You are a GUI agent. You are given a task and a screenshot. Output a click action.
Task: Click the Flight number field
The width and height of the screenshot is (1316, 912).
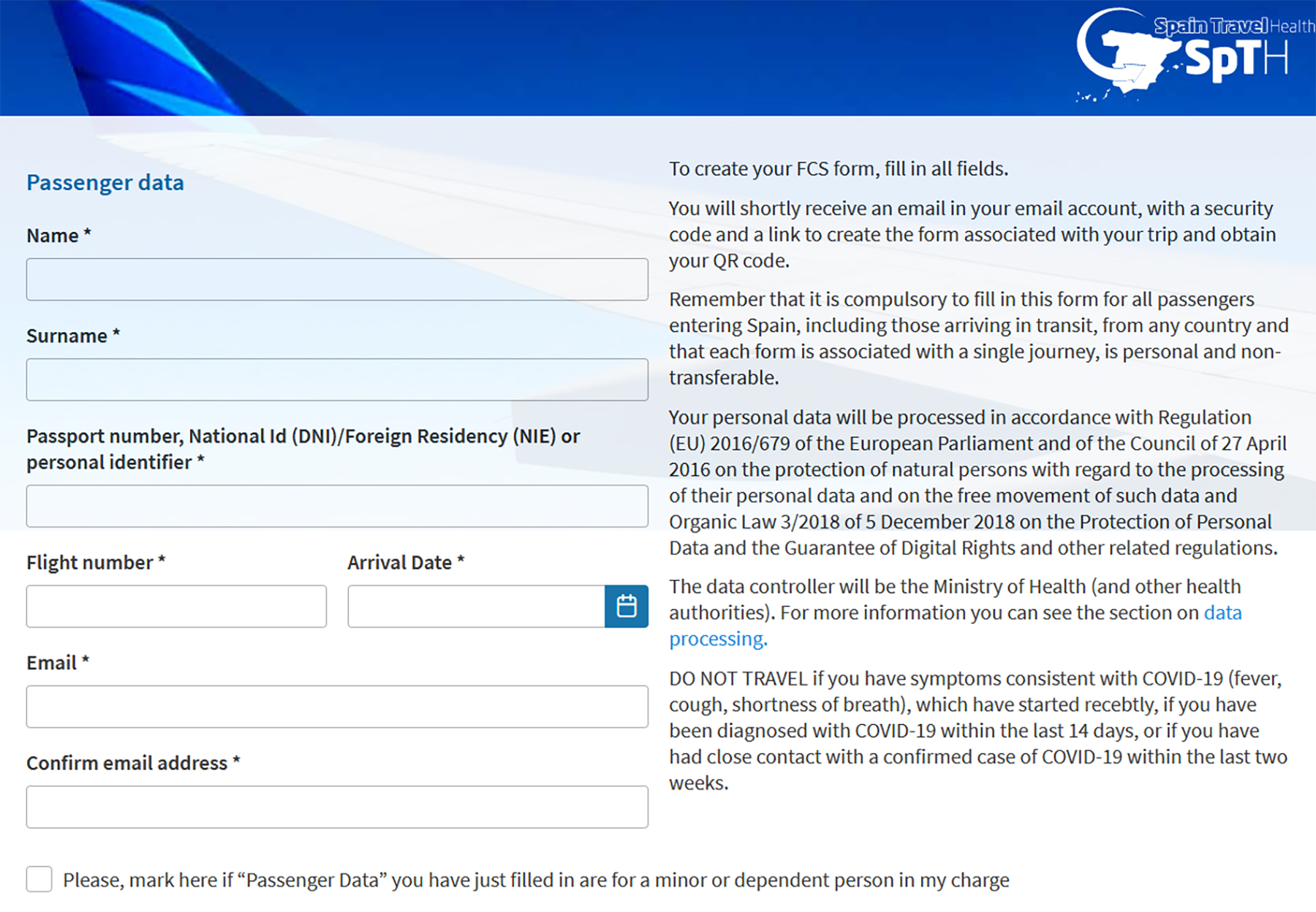176,606
